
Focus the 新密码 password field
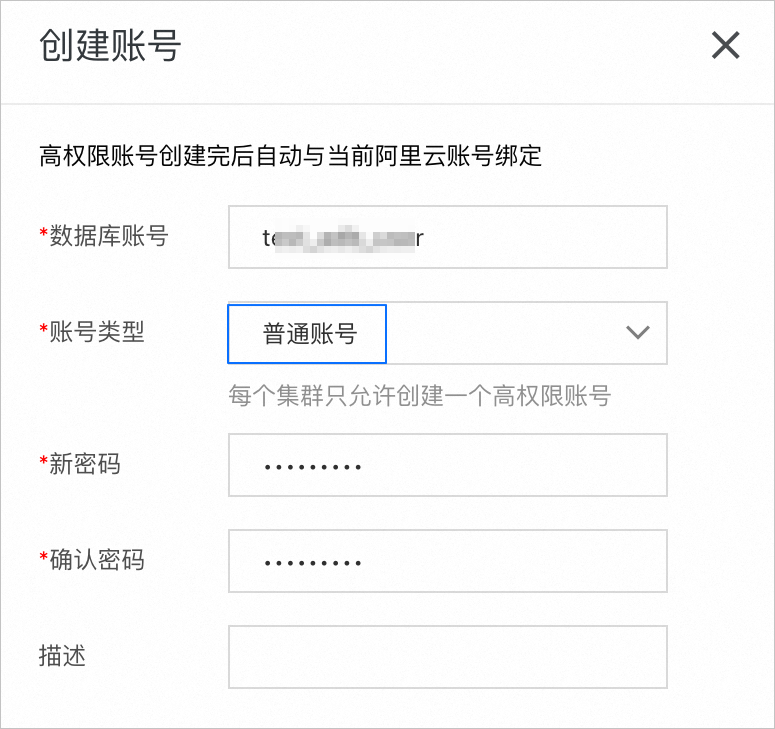(447, 465)
